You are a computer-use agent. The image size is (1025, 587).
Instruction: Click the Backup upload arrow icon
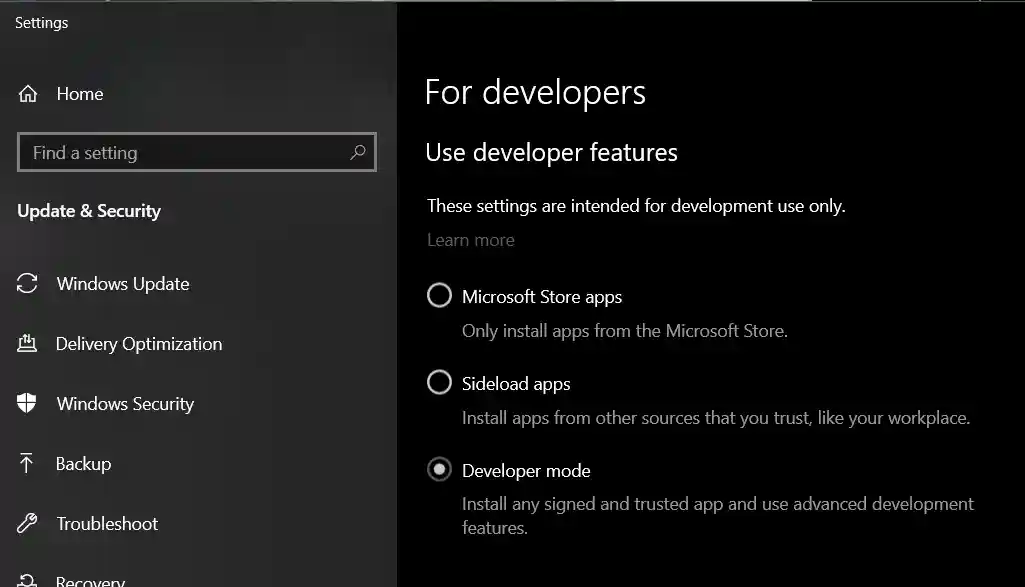[25, 464]
